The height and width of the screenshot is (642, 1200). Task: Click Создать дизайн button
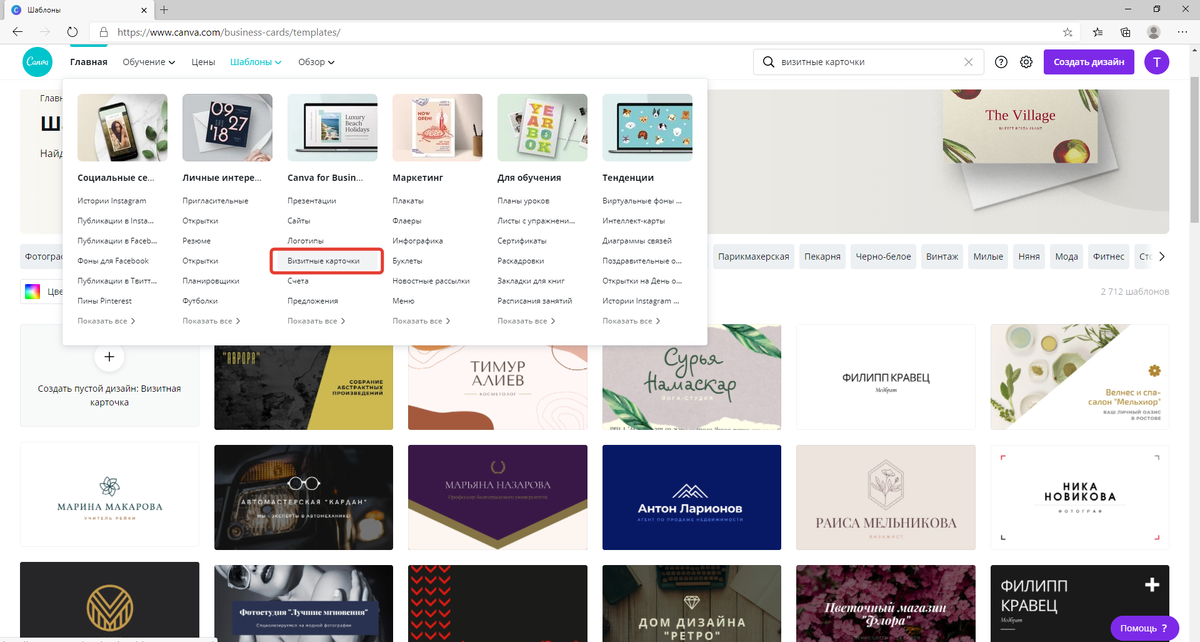1089,62
